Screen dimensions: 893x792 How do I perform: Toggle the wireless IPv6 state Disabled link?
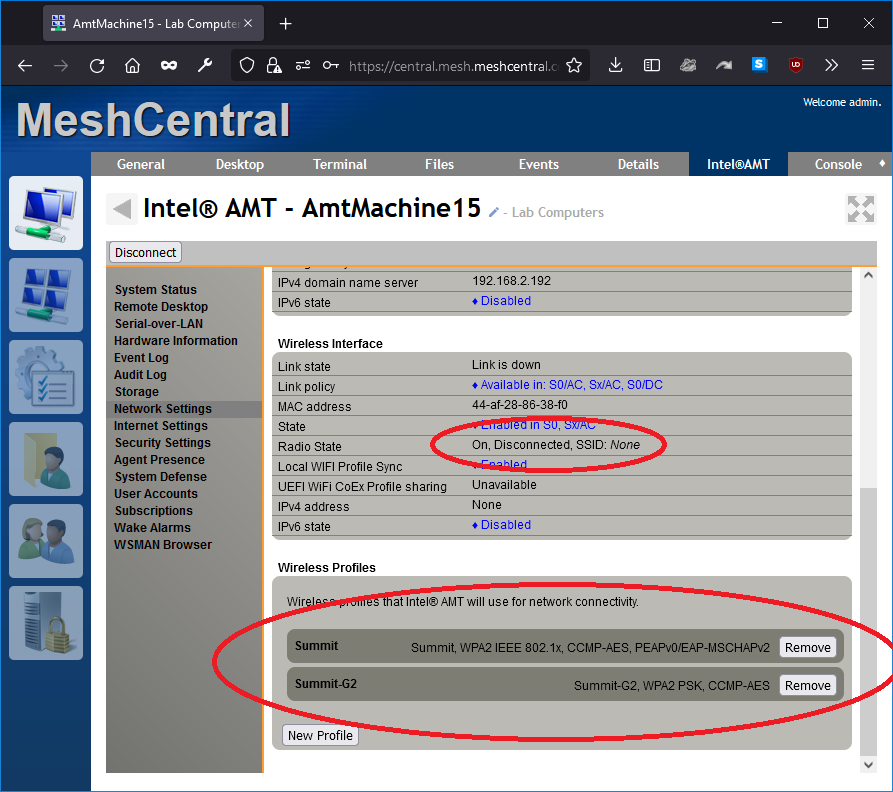[505, 524]
